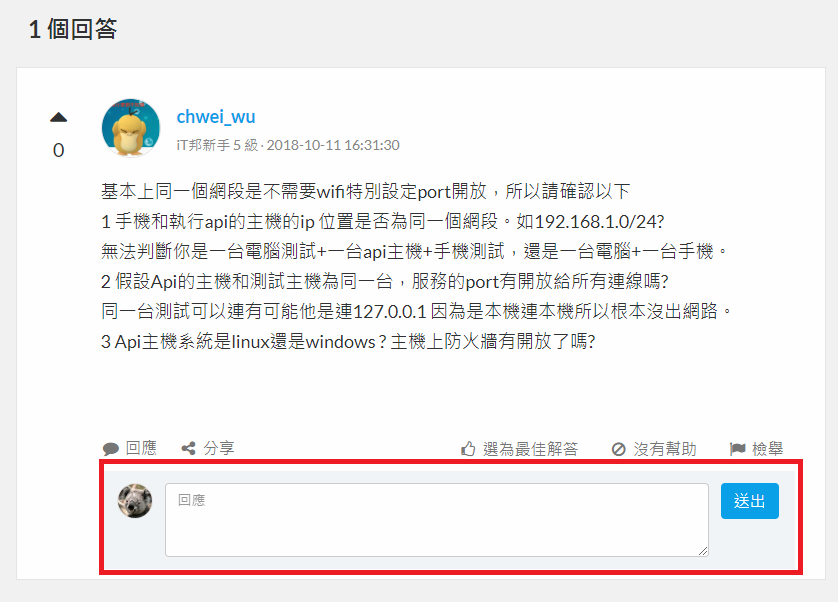Upvote the answer with the up arrow
The image size is (838, 602).
click(59, 118)
